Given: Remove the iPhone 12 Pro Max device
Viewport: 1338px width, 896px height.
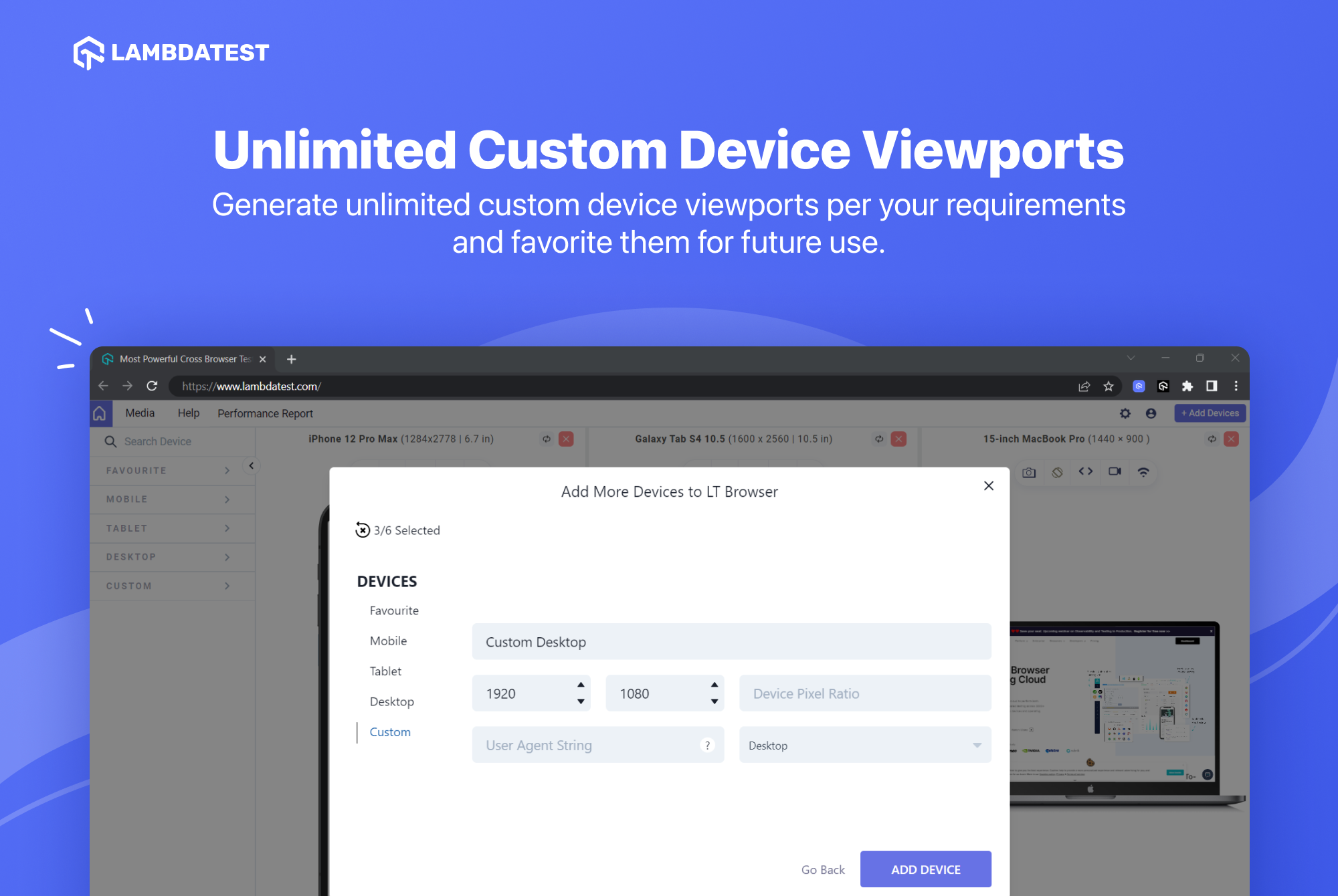Looking at the screenshot, I should (x=566, y=439).
